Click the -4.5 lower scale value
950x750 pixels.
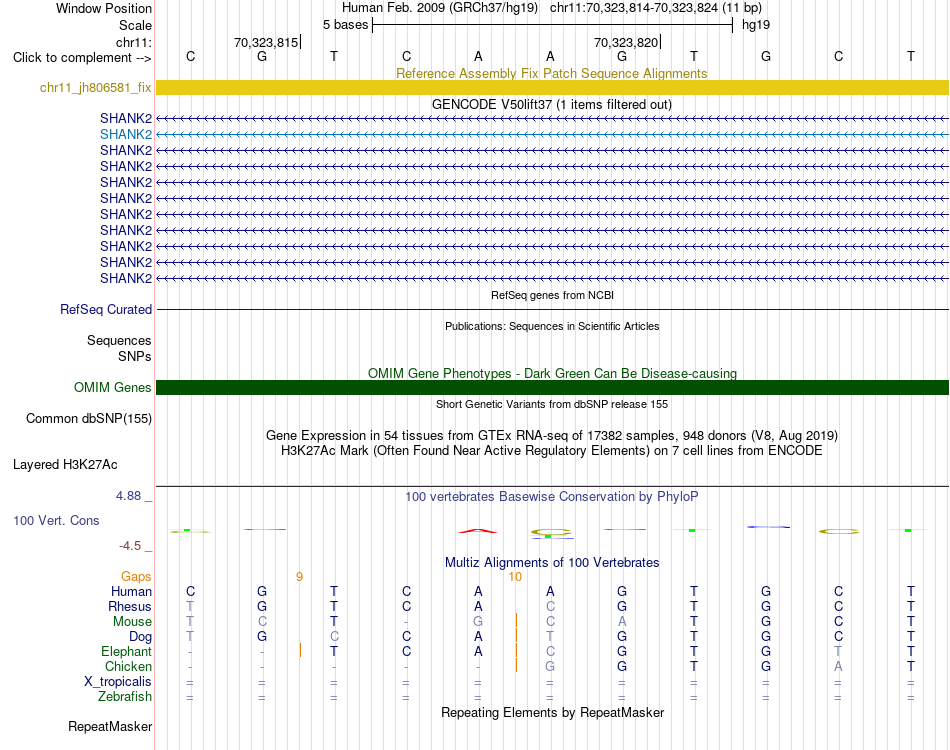[x=130, y=546]
